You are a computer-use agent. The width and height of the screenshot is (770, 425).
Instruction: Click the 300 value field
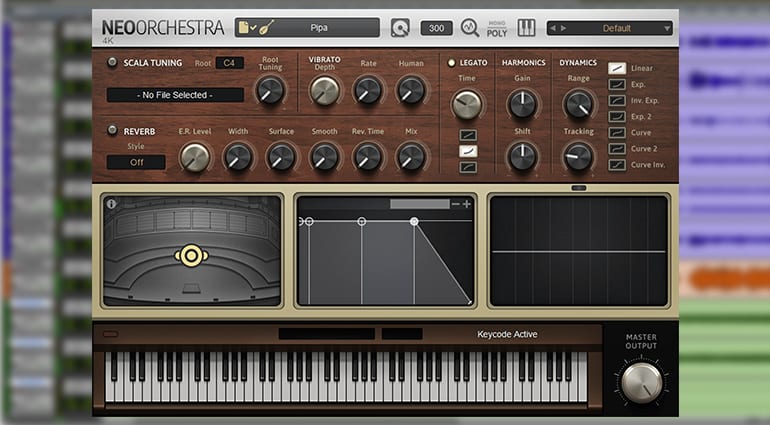(436, 28)
